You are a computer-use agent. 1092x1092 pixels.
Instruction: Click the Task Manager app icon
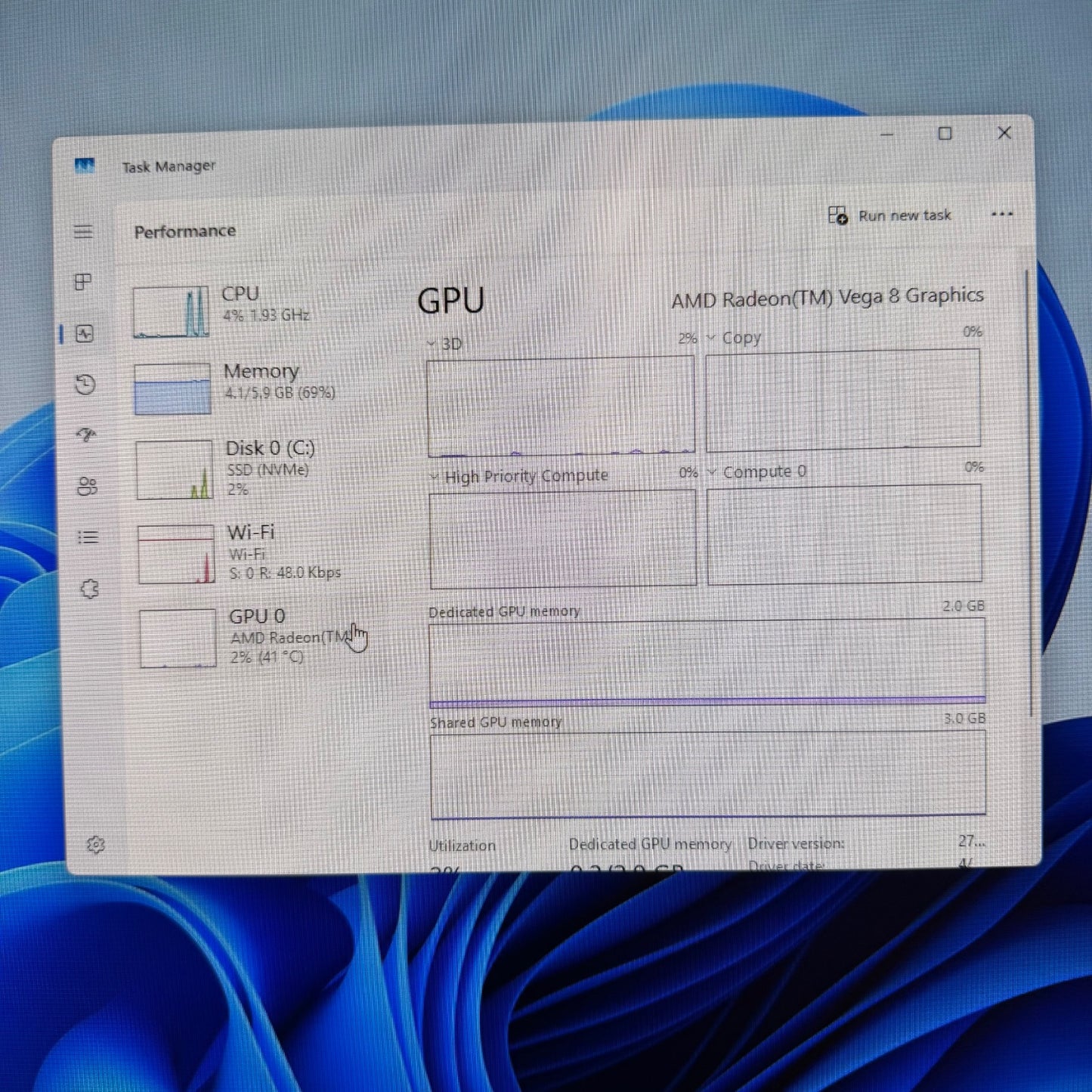click(85, 166)
